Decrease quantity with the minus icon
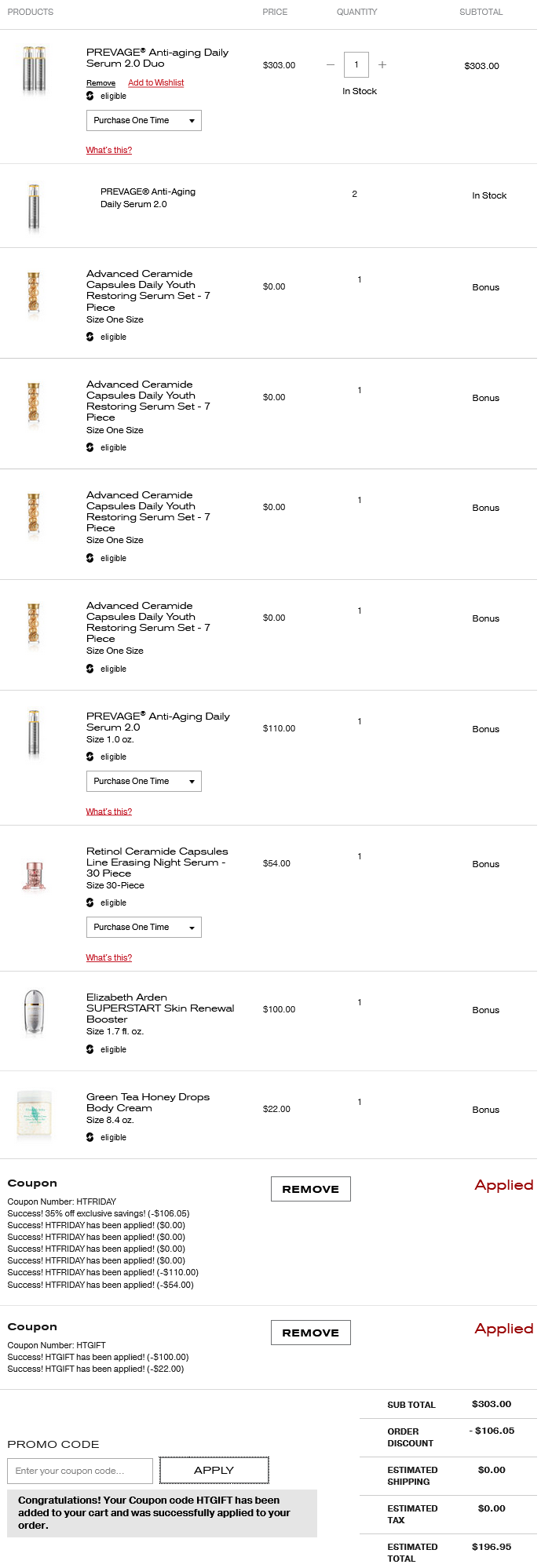This screenshot has width=541, height=1568. tap(331, 65)
